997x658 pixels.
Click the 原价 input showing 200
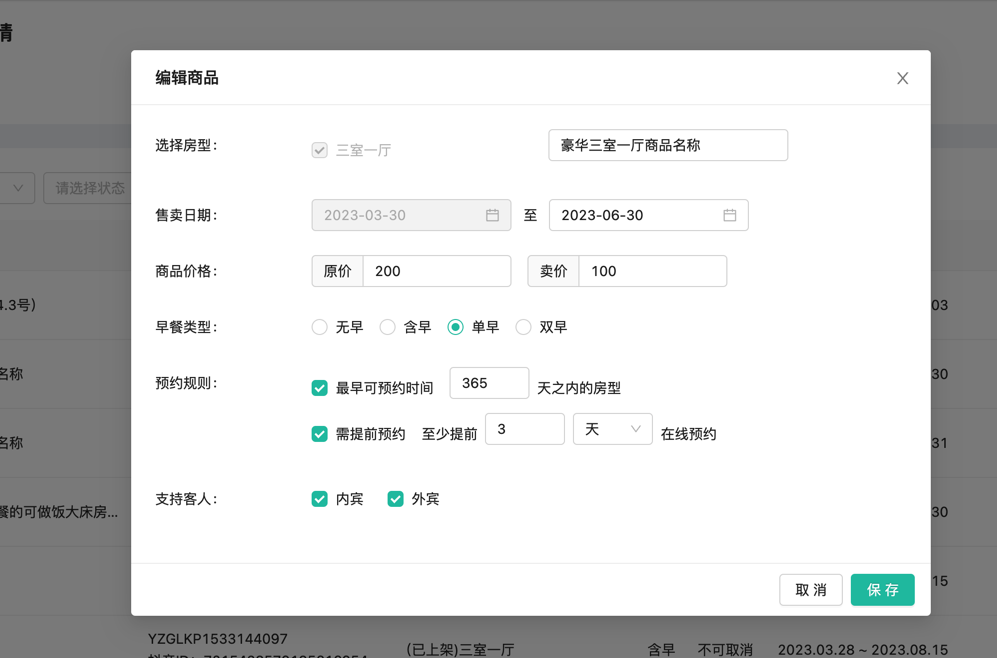[437, 271]
